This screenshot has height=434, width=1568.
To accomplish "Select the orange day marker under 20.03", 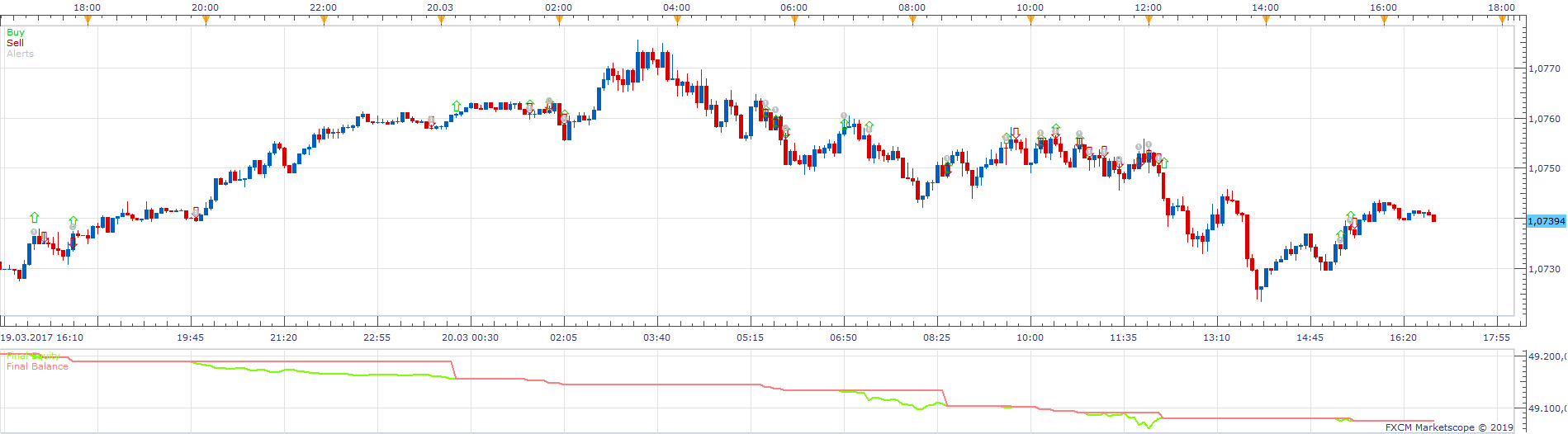I will point(441,21).
